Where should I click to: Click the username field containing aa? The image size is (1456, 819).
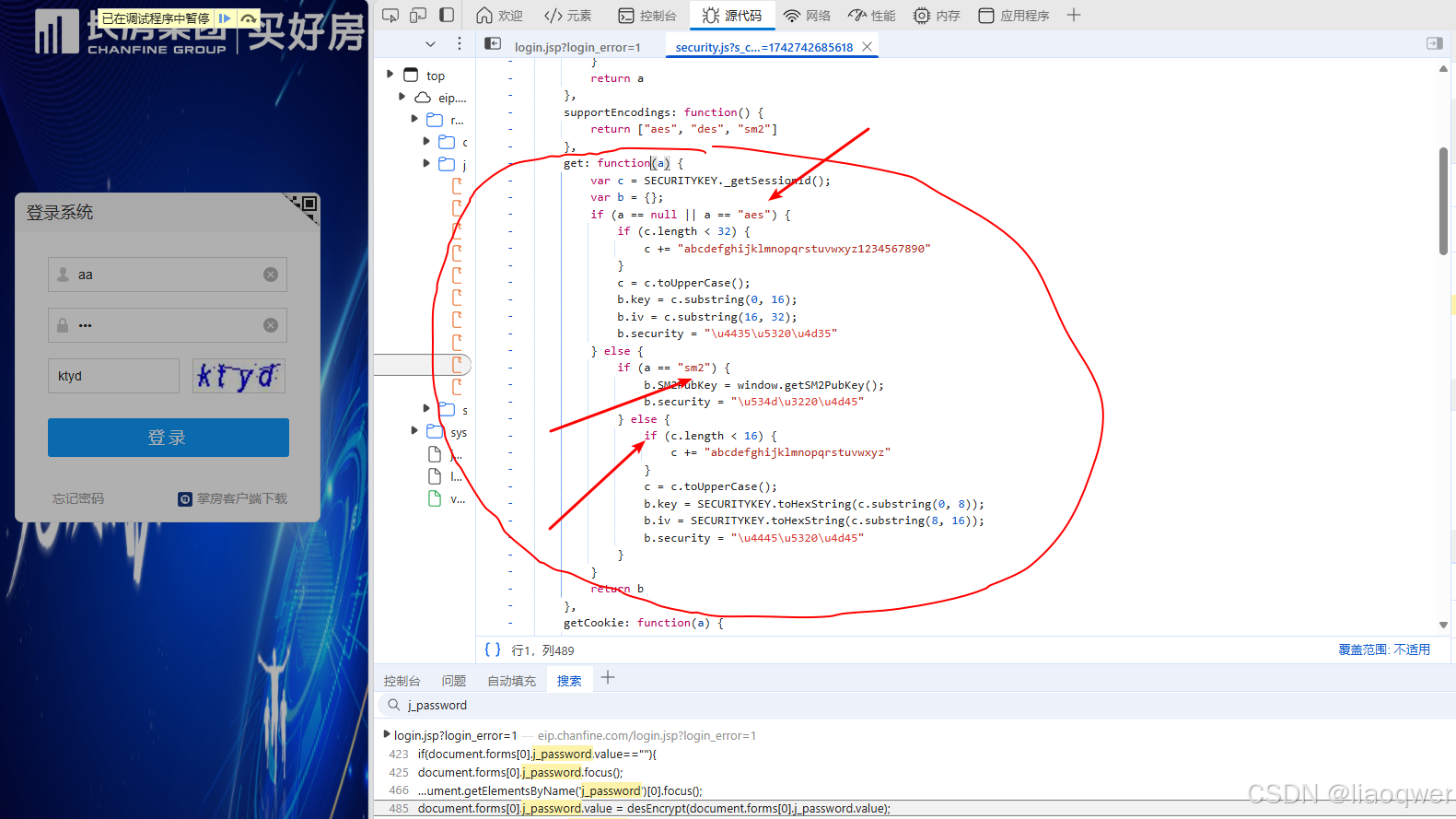pos(168,275)
